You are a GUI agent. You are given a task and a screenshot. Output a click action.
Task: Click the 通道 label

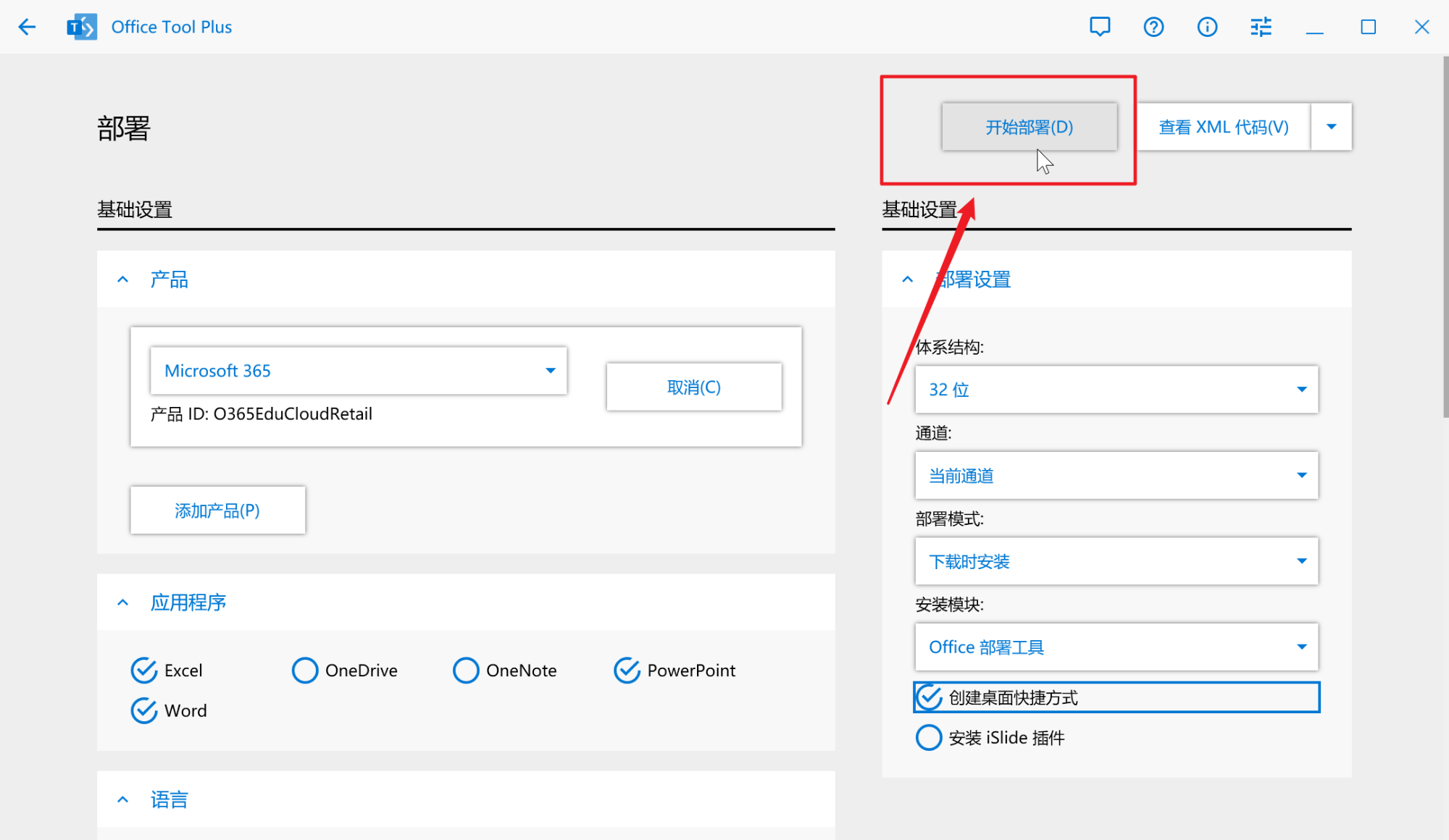(933, 434)
